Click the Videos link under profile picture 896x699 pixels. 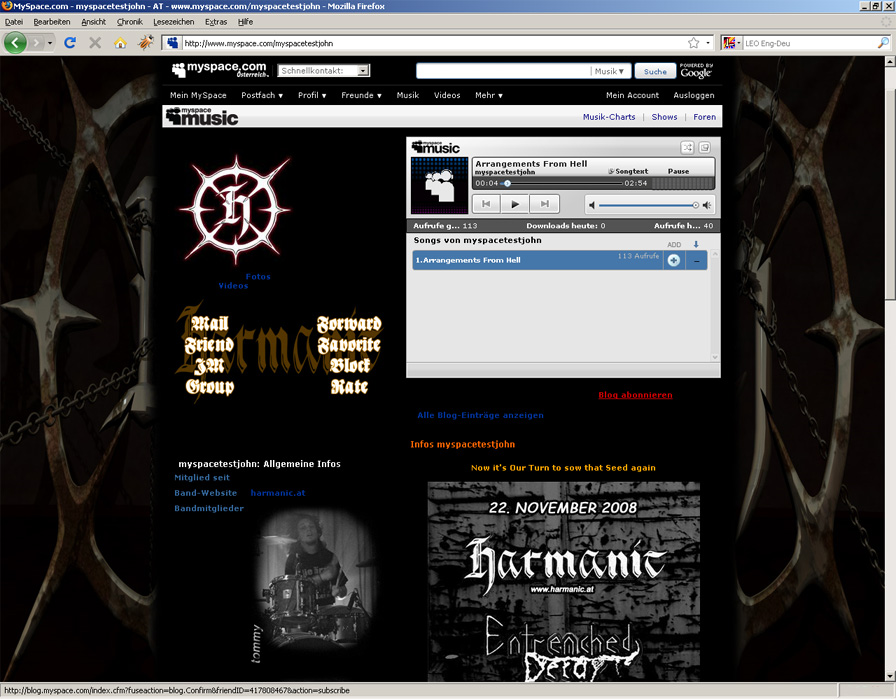233,286
